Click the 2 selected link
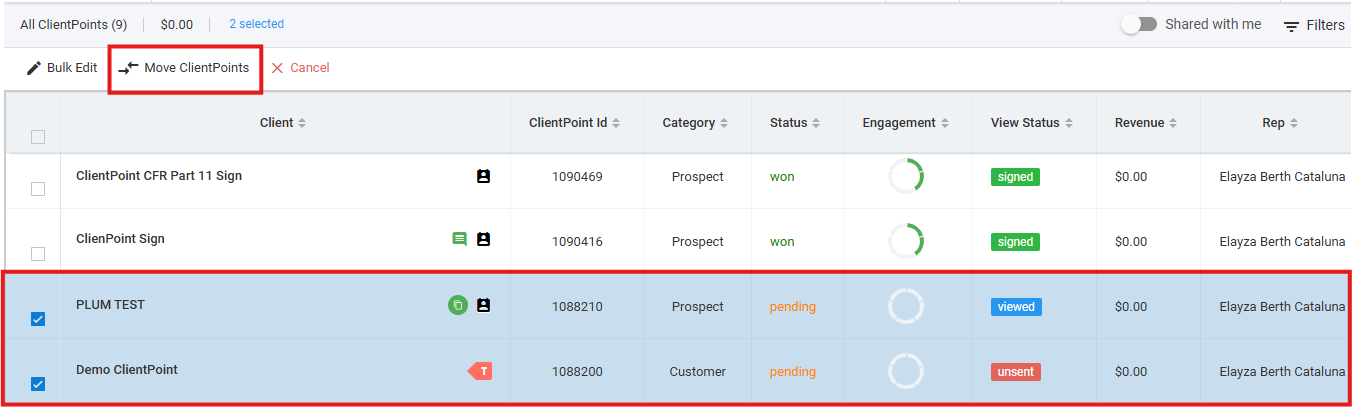 pos(256,24)
